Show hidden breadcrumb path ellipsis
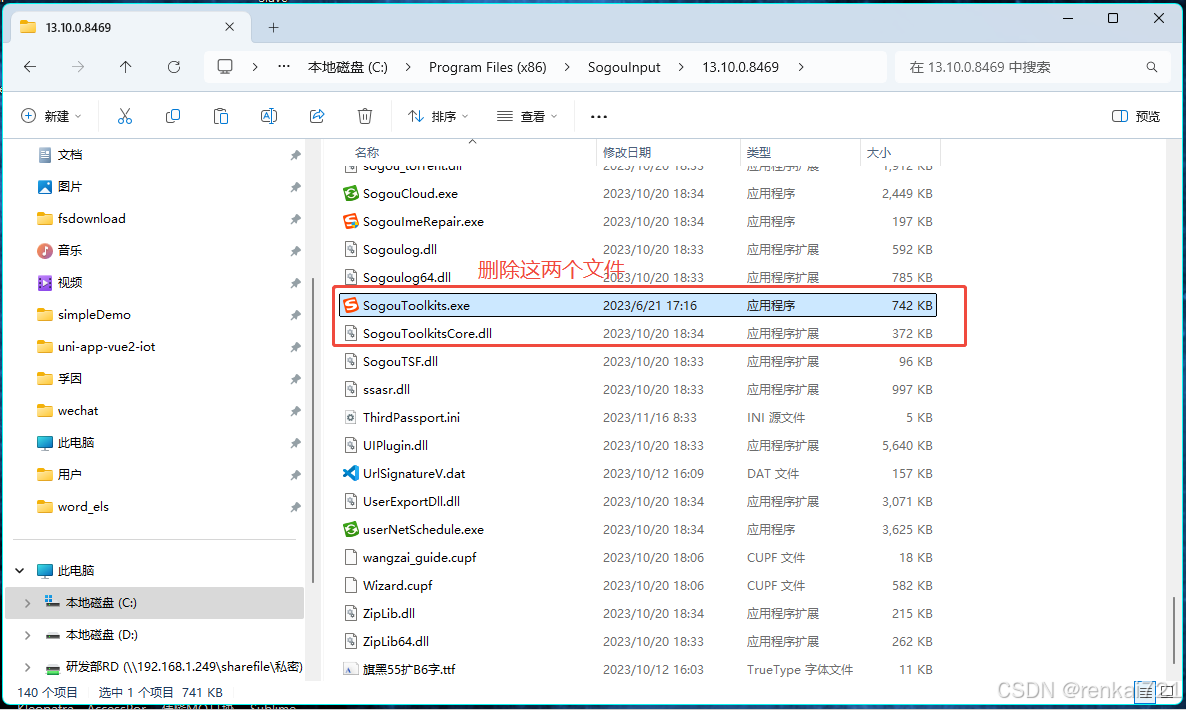 pos(284,67)
